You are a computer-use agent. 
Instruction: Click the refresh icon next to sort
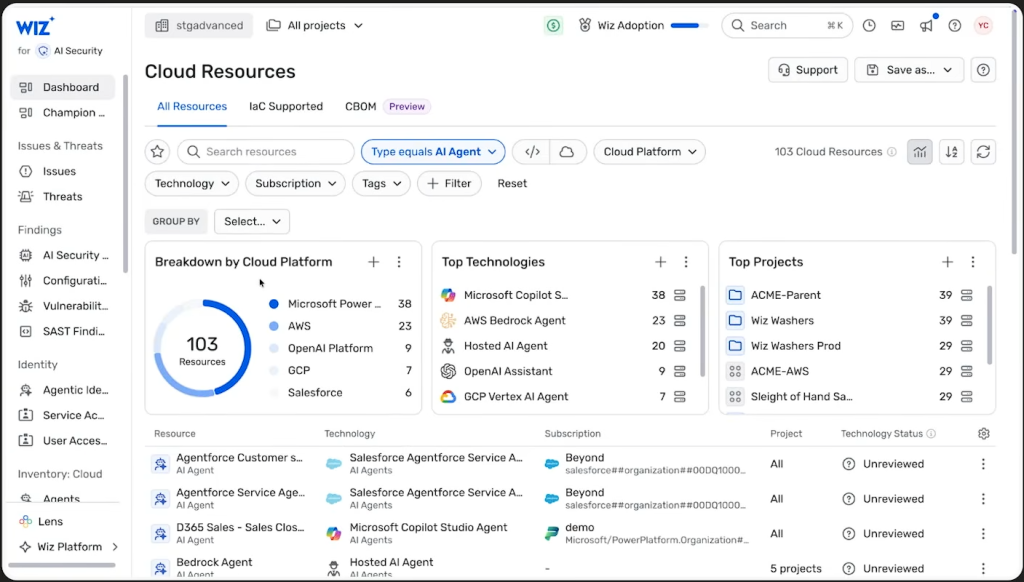[x=984, y=152]
